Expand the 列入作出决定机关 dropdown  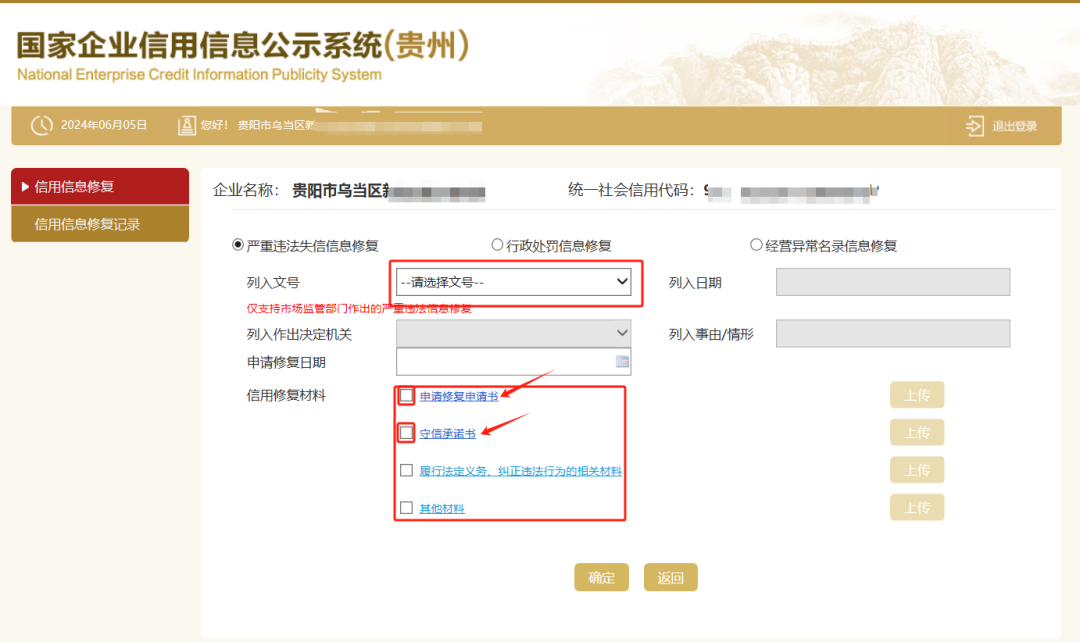tap(514, 333)
